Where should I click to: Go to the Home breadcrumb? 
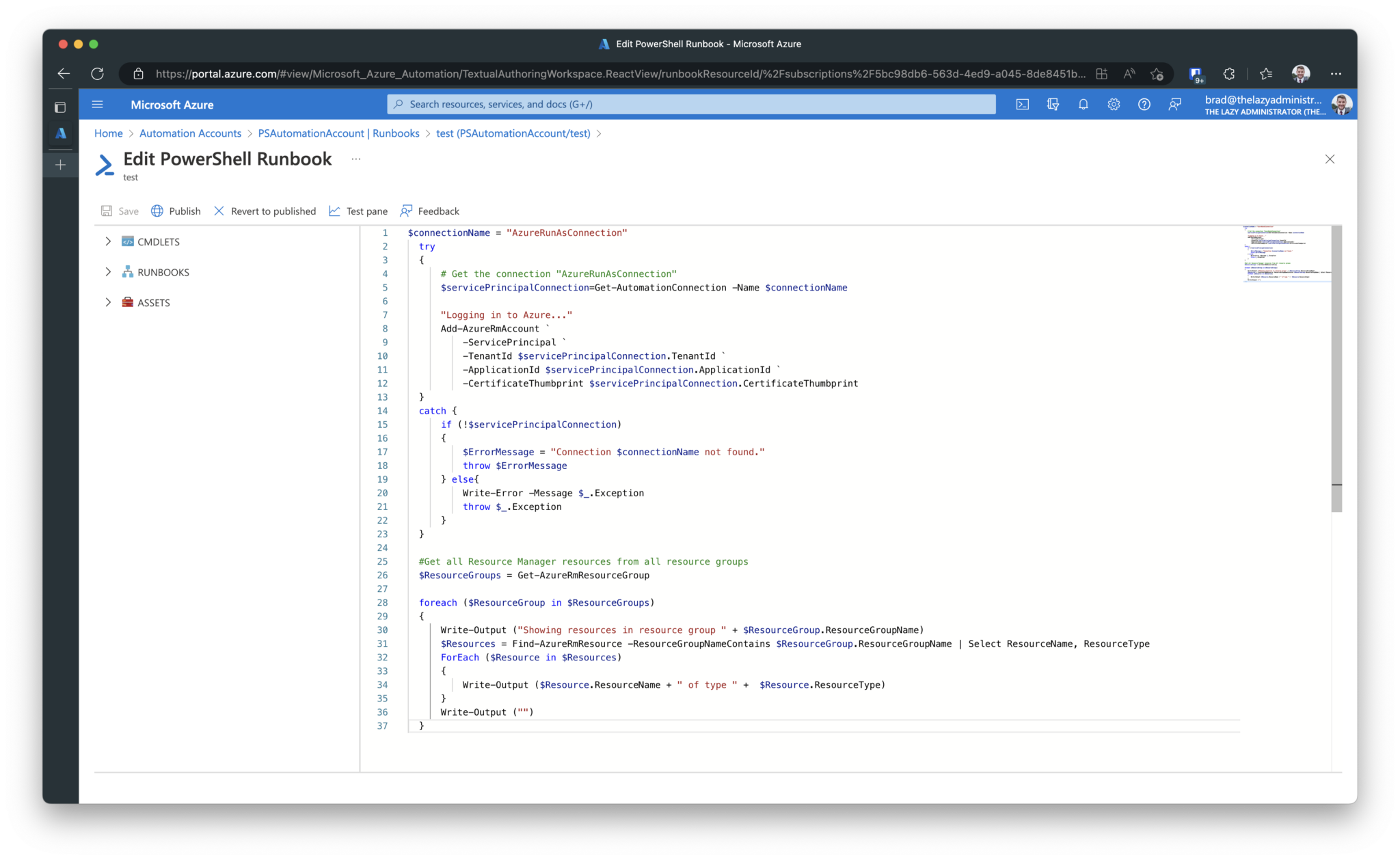tap(109, 133)
